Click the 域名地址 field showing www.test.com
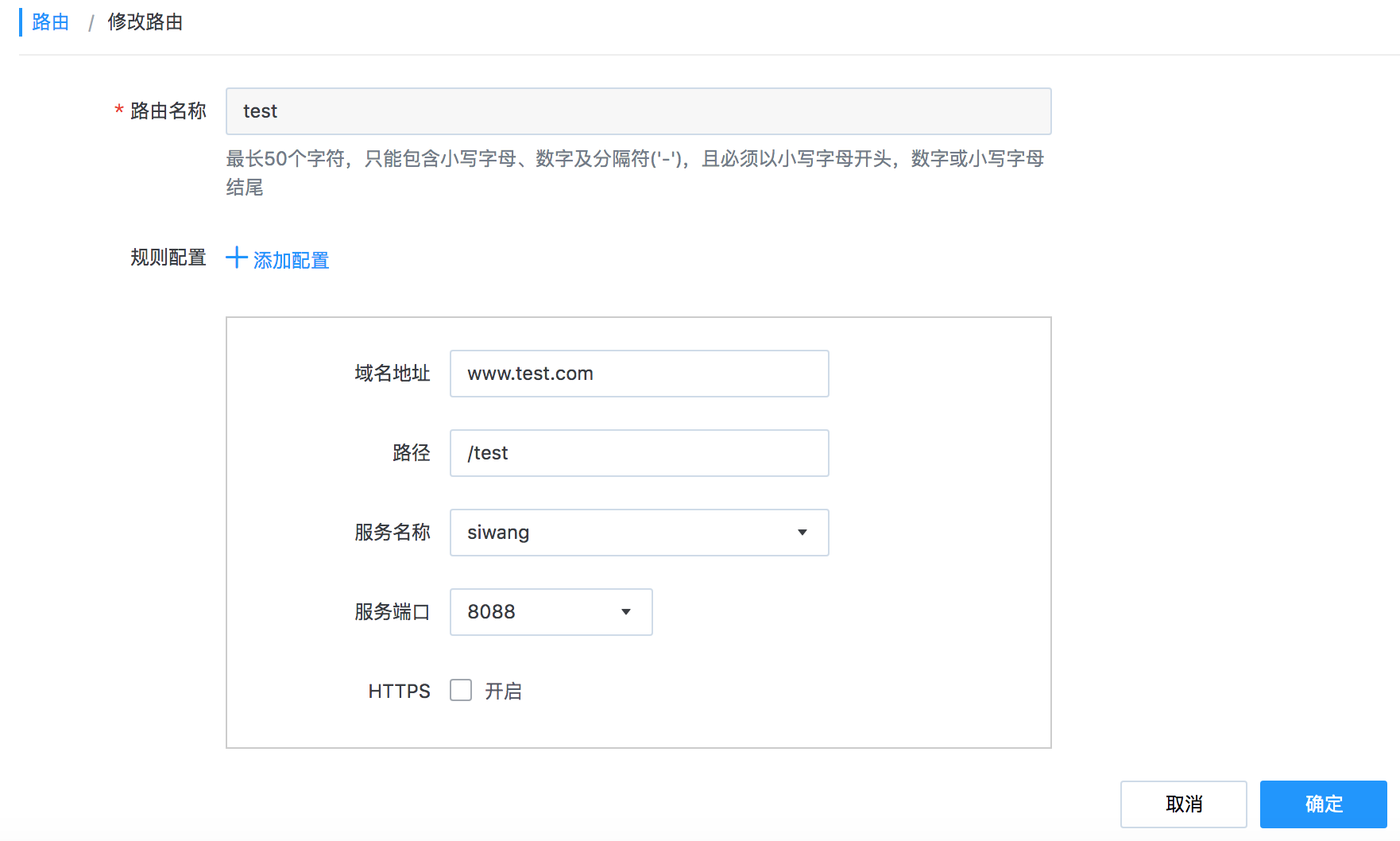The width and height of the screenshot is (1400, 841). pyautogui.click(x=639, y=373)
